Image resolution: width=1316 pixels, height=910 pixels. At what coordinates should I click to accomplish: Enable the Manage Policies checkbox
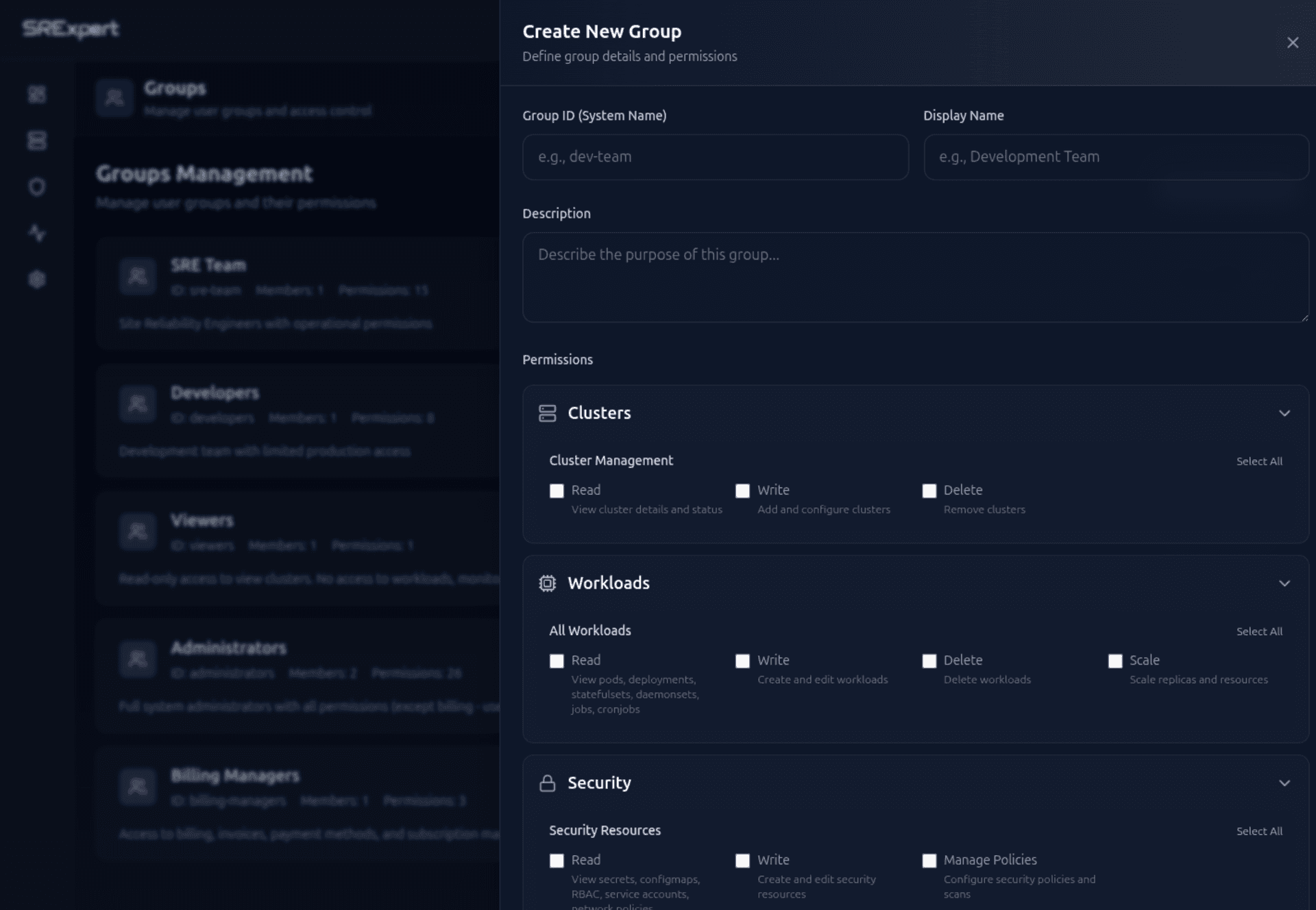click(x=929, y=860)
